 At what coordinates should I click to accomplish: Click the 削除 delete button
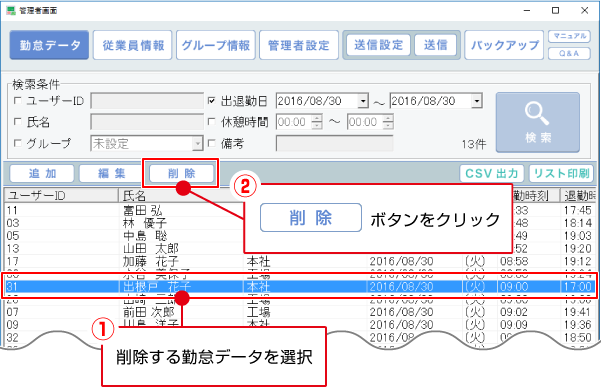coord(181,173)
